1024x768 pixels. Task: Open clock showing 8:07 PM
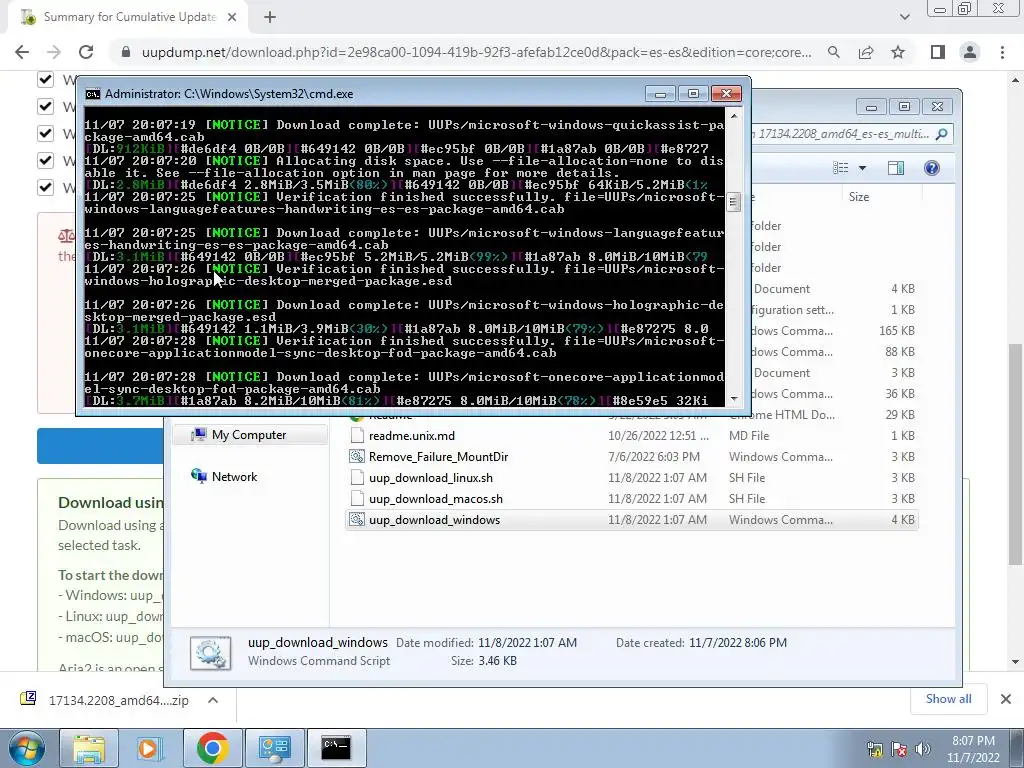pyautogui.click(x=973, y=749)
